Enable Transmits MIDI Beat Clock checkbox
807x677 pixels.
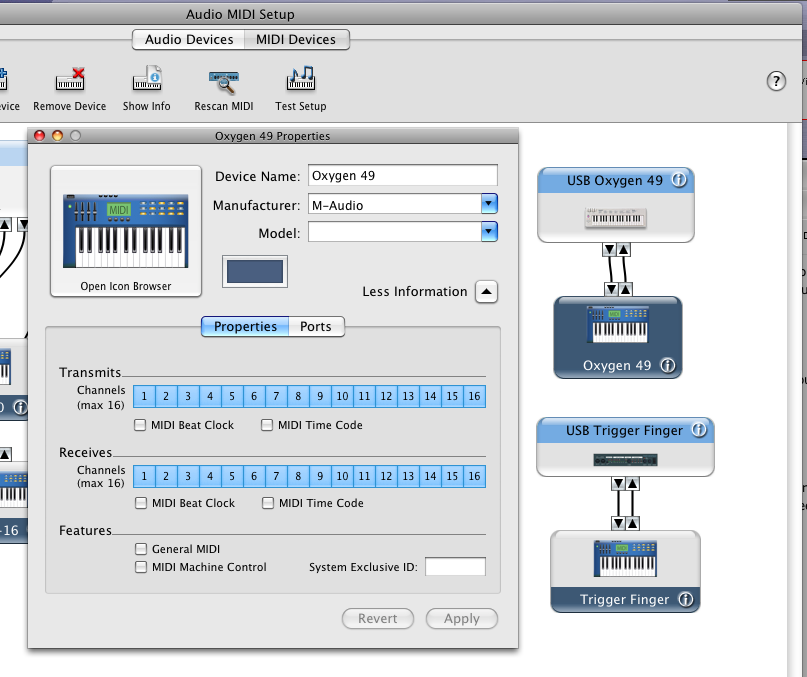point(140,425)
